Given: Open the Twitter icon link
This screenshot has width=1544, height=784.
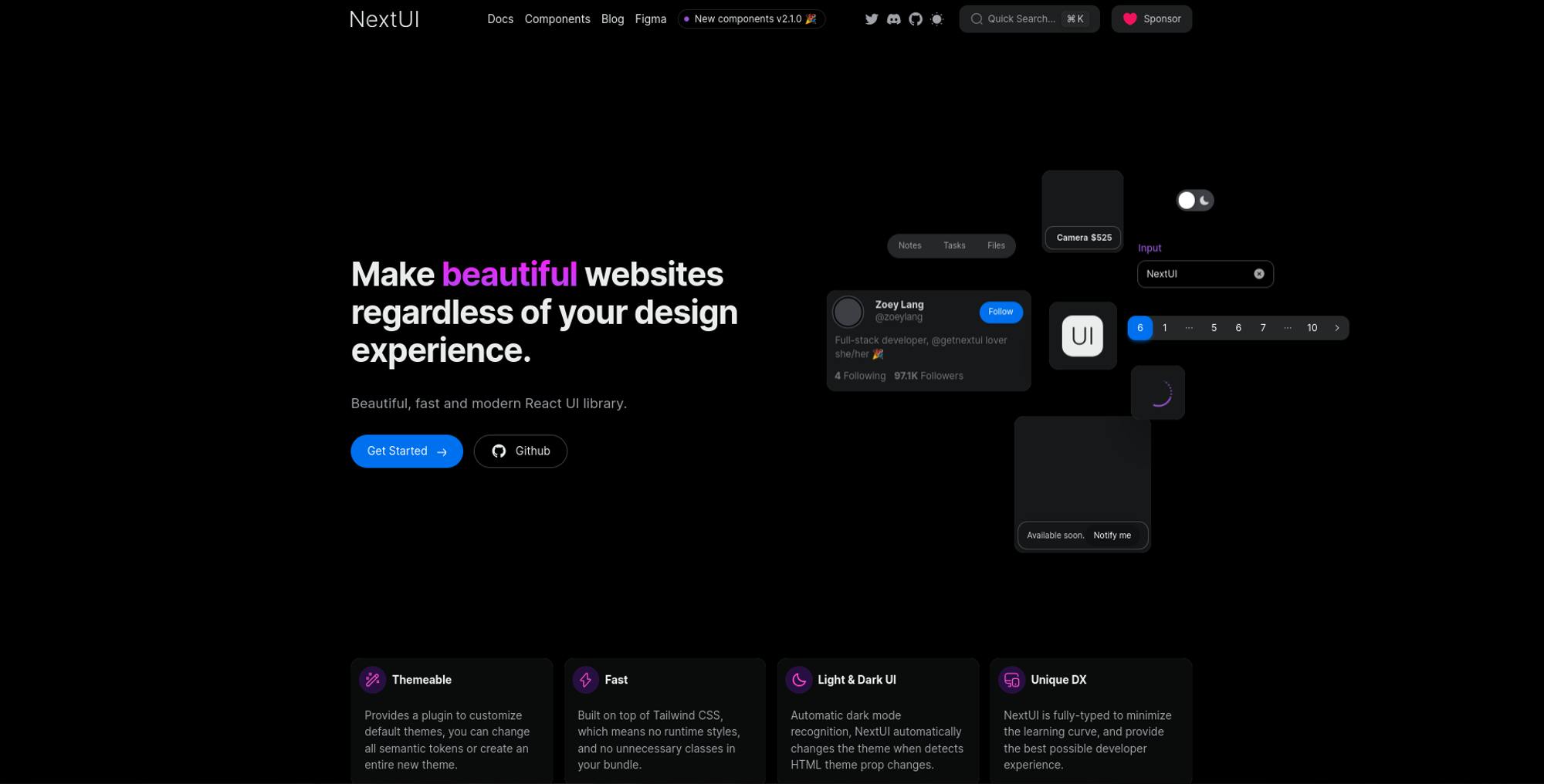Looking at the screenshot, I should click(x=872, y=19).
